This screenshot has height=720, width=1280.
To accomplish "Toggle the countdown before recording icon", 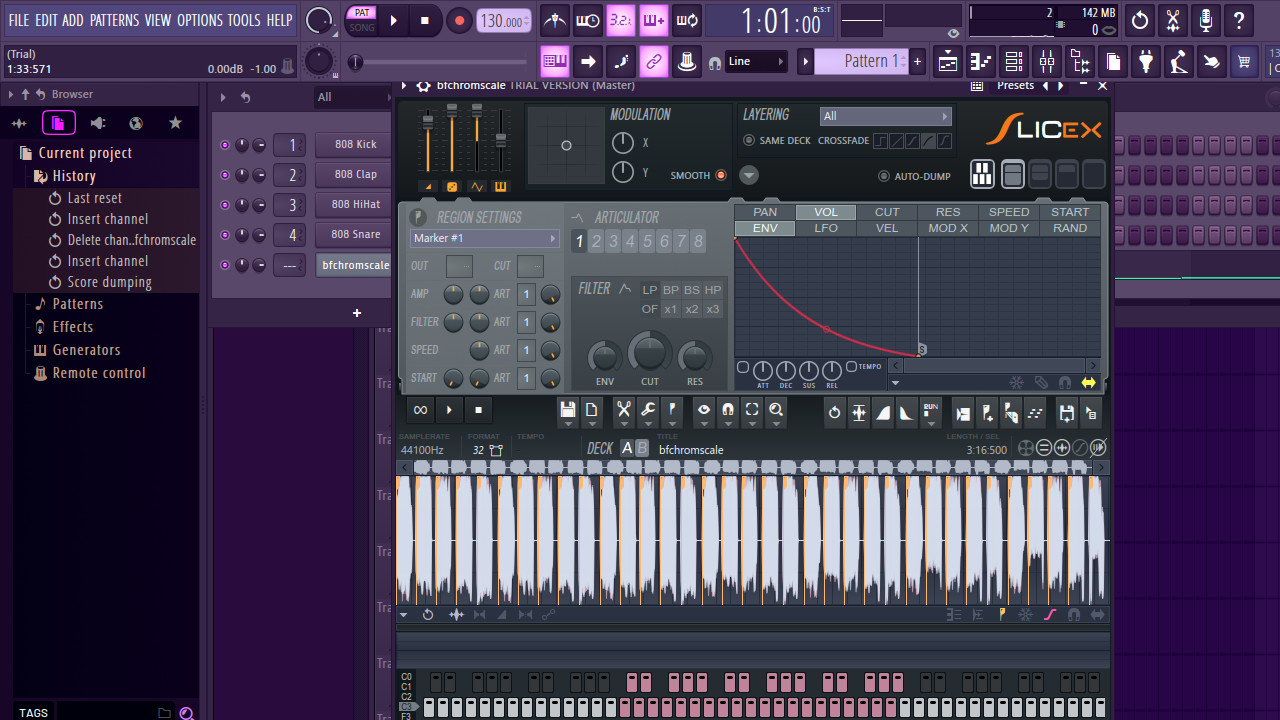I will click(x=621, y=20).
